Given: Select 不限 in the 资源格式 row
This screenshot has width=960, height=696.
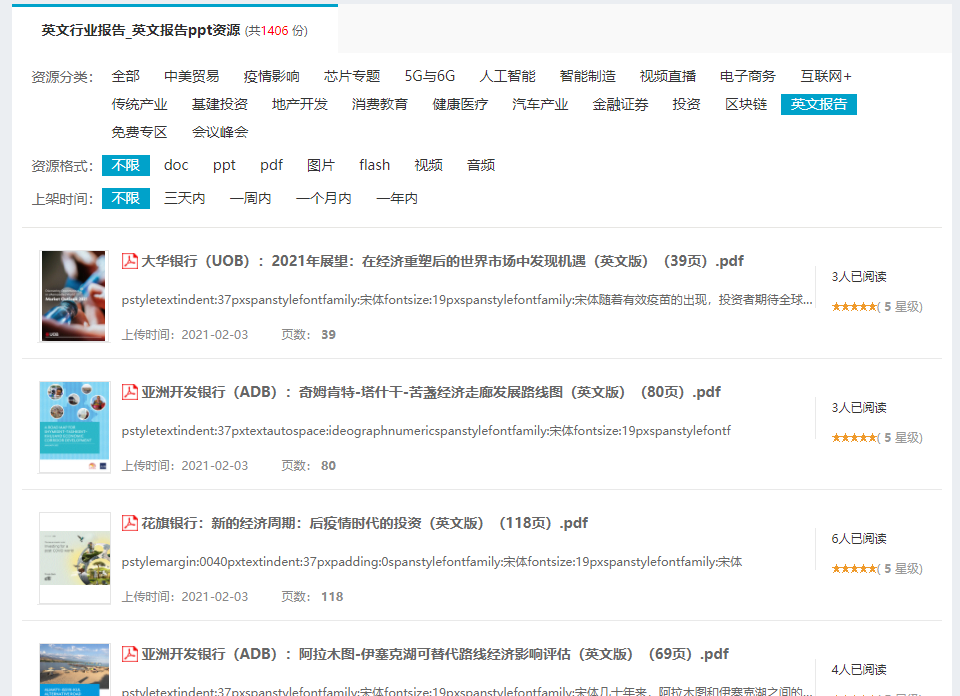Looking at the screenshot, I should (126, 165).
